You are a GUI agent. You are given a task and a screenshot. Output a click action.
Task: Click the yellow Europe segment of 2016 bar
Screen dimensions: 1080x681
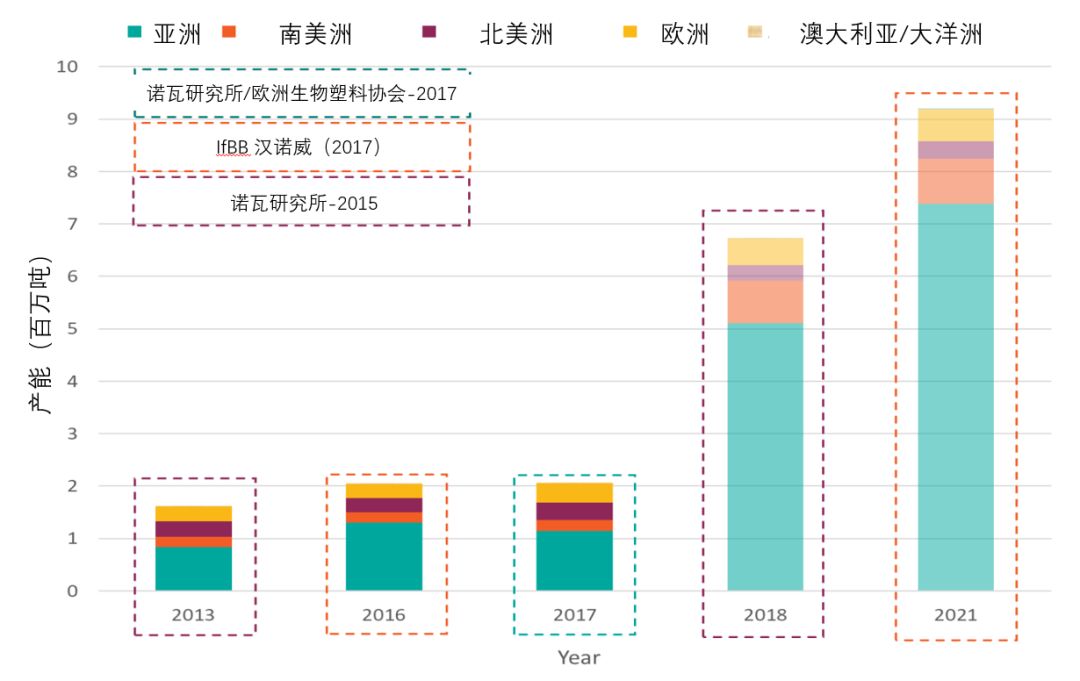[x=384, y=490]
